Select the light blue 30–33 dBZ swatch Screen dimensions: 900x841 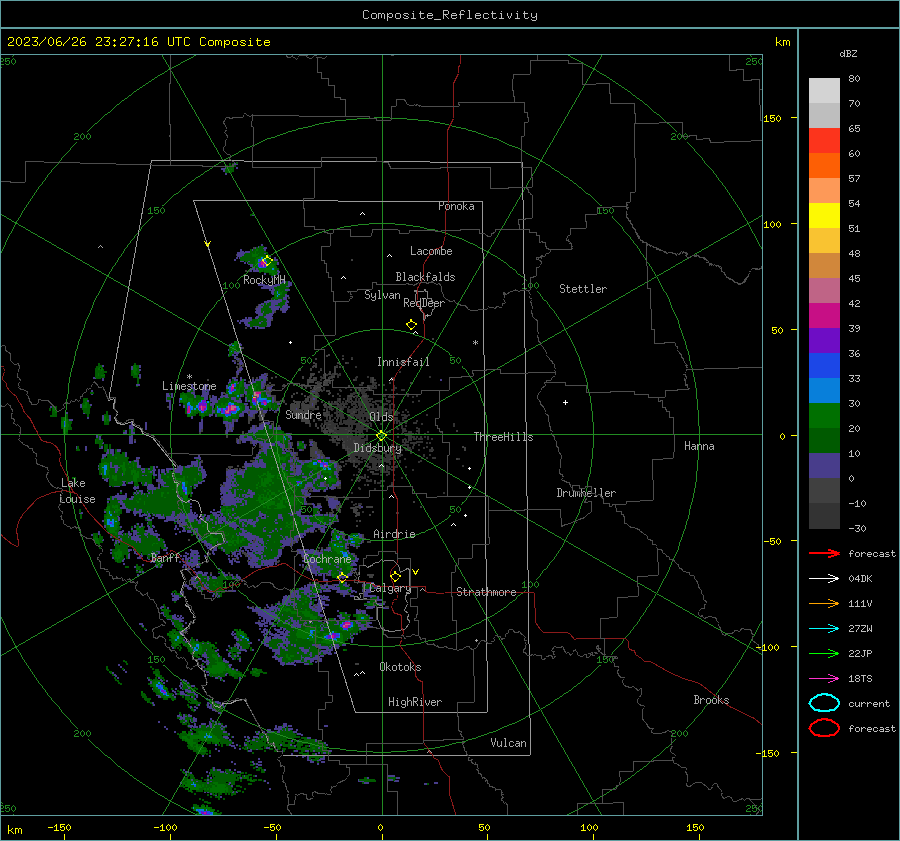point(824,391)
